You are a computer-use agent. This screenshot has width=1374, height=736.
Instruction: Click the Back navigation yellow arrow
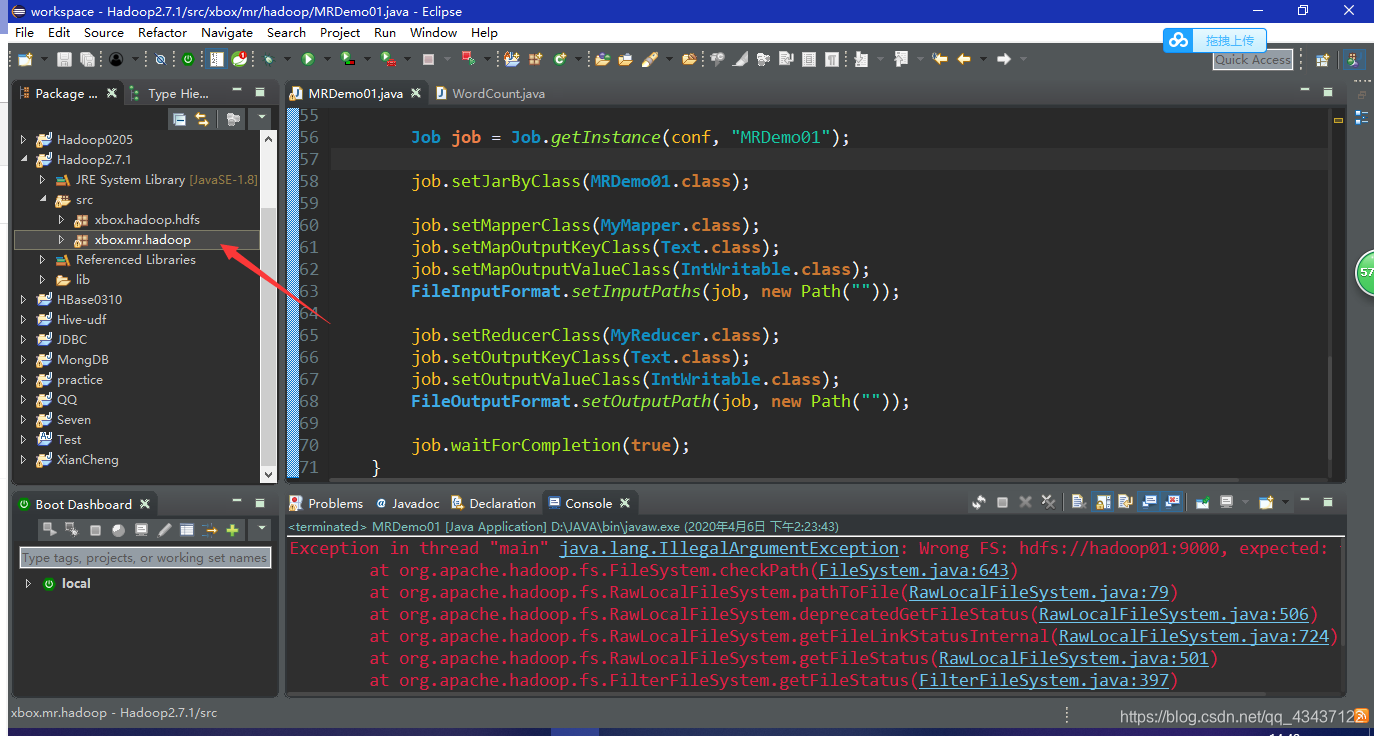point(964,59)
